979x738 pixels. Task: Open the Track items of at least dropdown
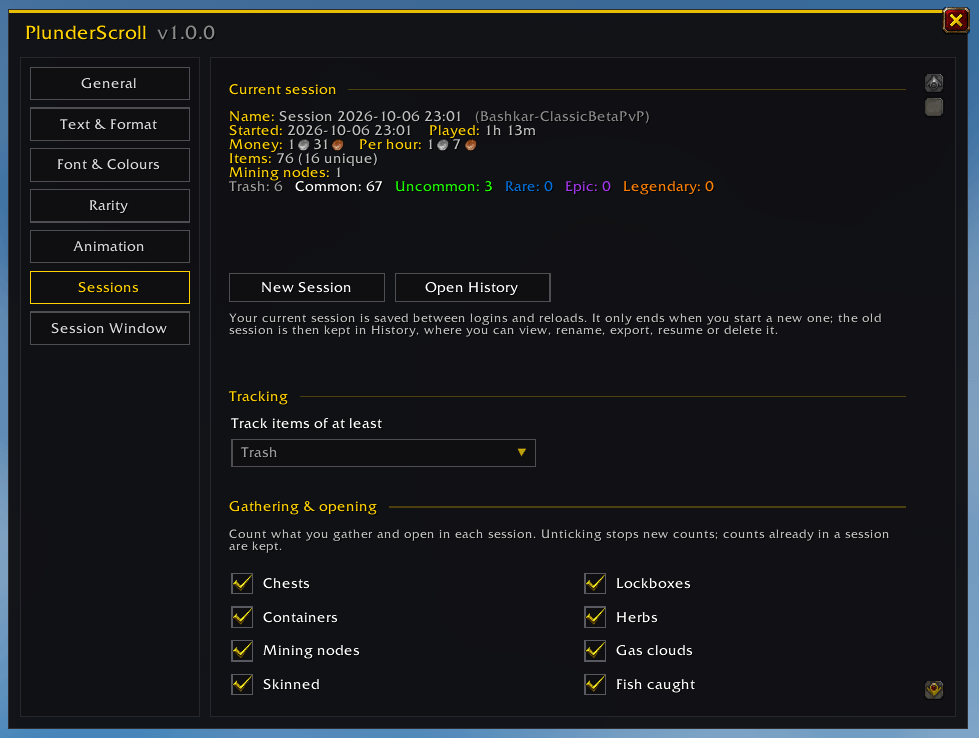pos(383,453)
